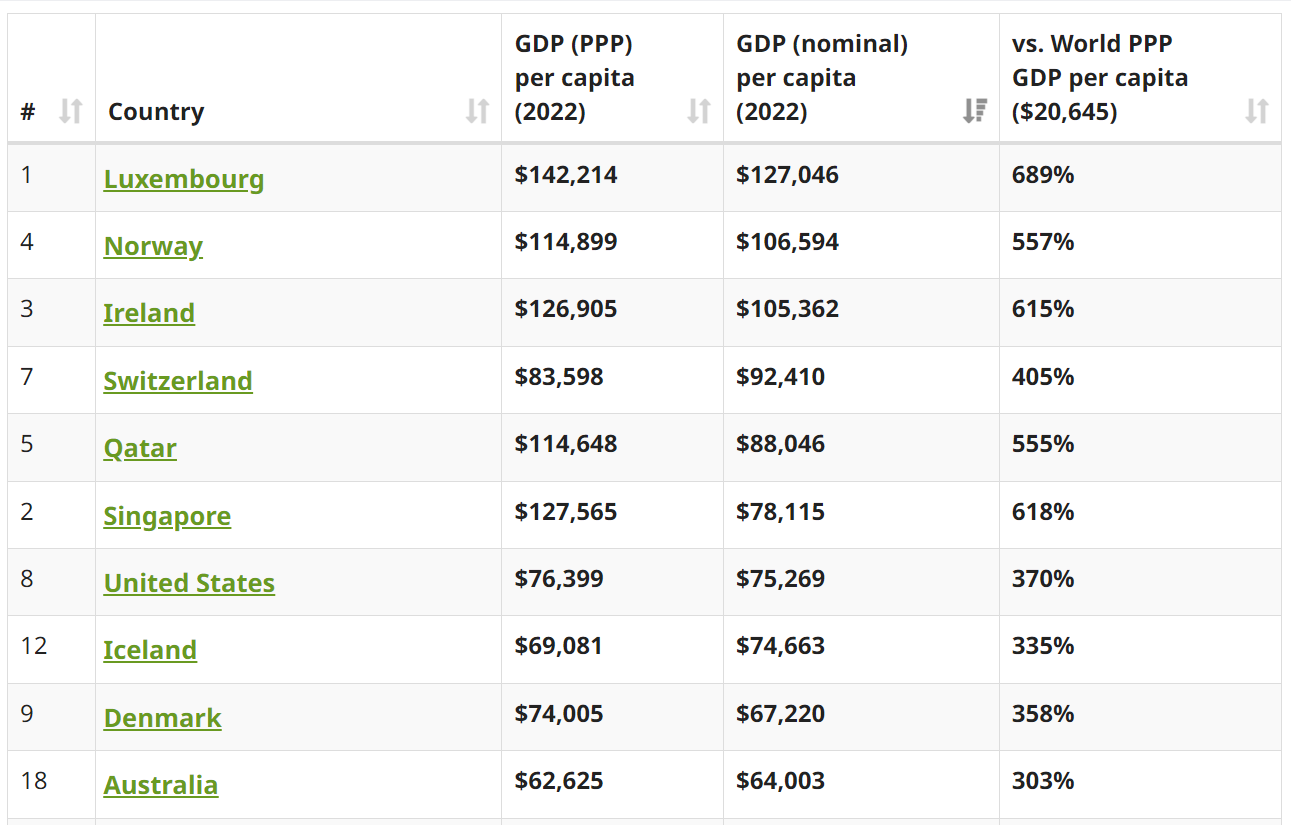Screen dimensions: 1291x825
Task: Open the Denmark country link
Action: coord(163,718)
